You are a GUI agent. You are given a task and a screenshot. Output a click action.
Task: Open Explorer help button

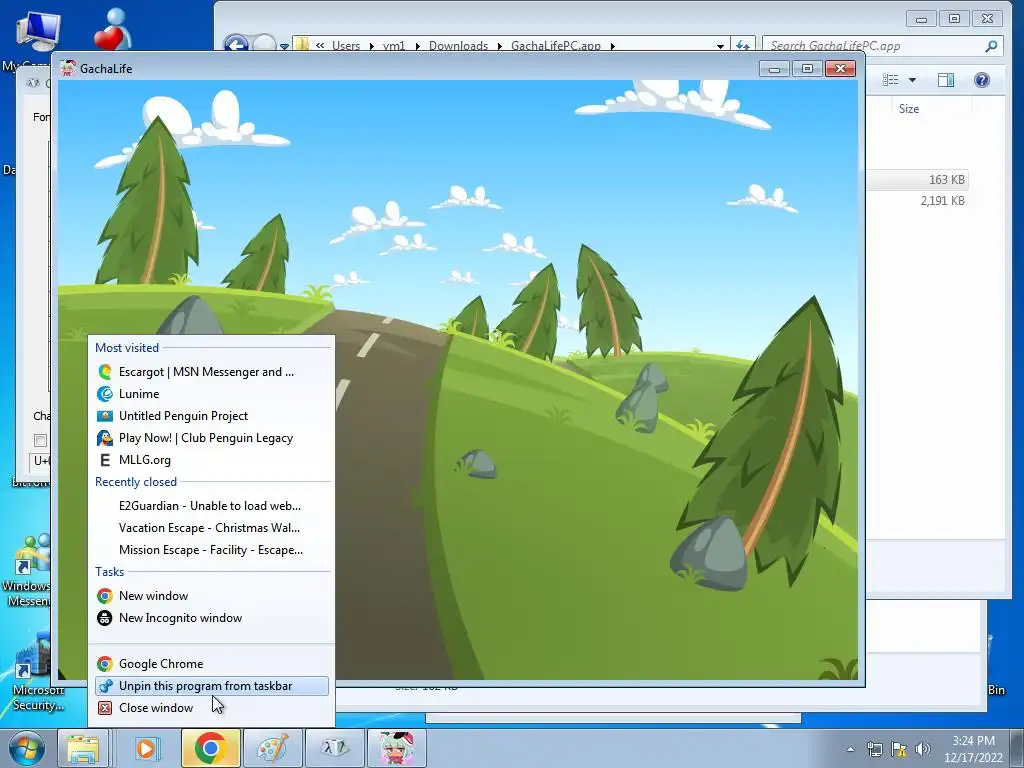[982, 80]
